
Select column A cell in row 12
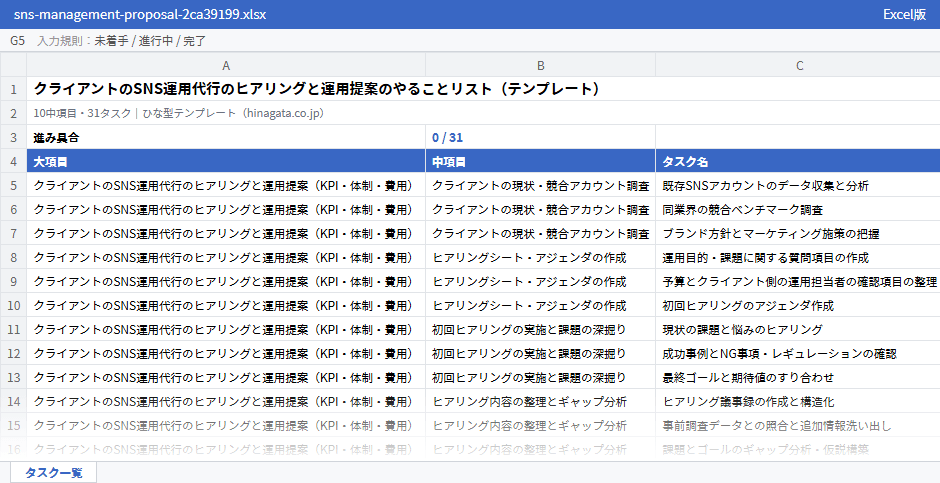[226, 353]
